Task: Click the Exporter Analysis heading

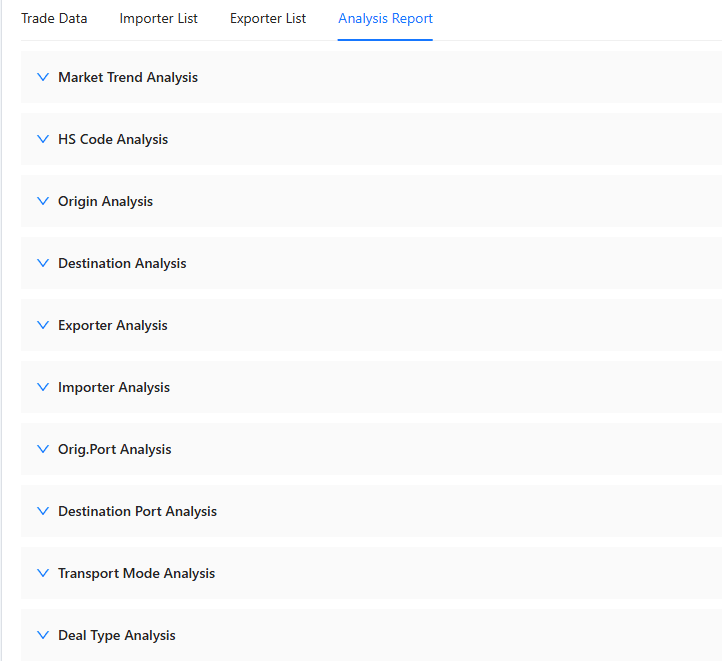Action: coord(113,325)
